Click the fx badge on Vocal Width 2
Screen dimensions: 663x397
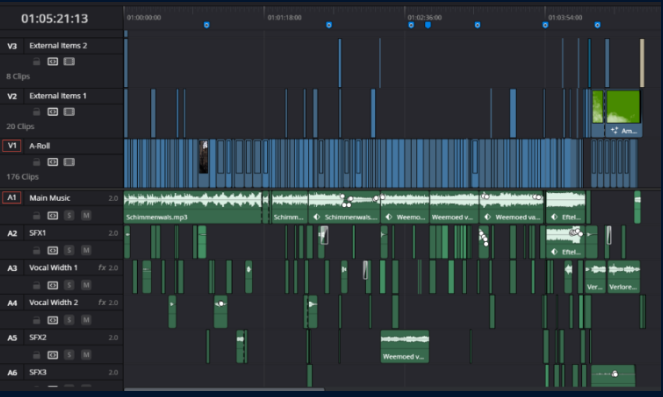click(101, 302)
